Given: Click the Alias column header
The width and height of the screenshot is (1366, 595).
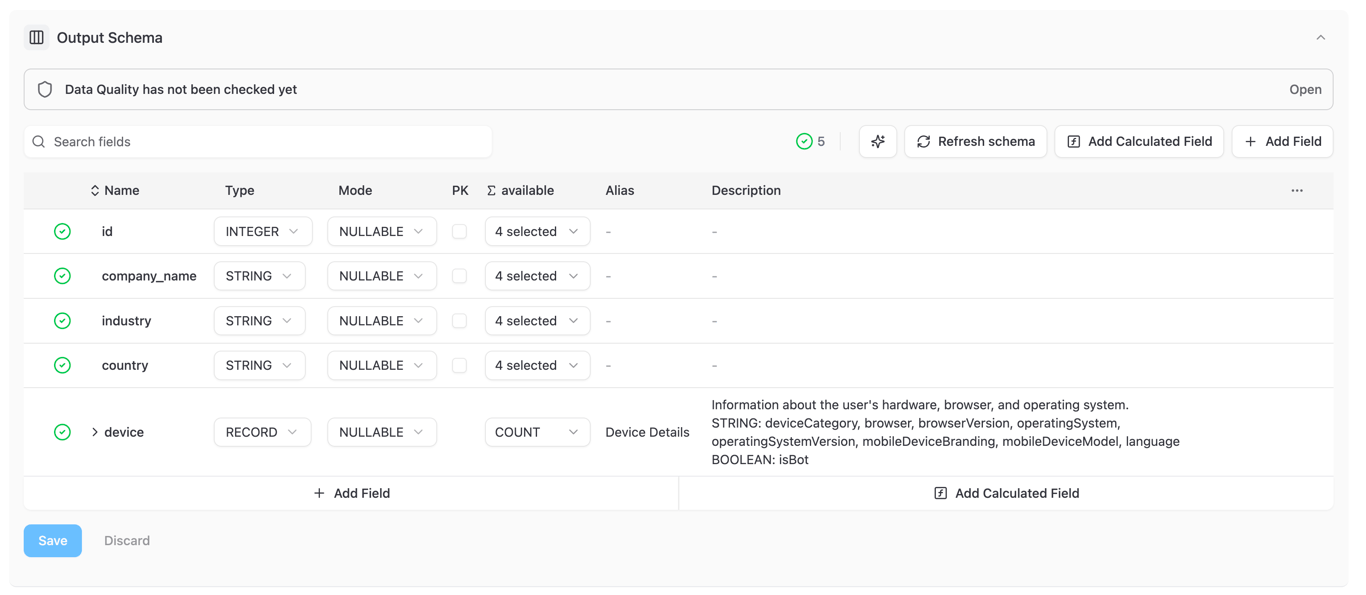Looking at the screenshot, I should [620, 190].
